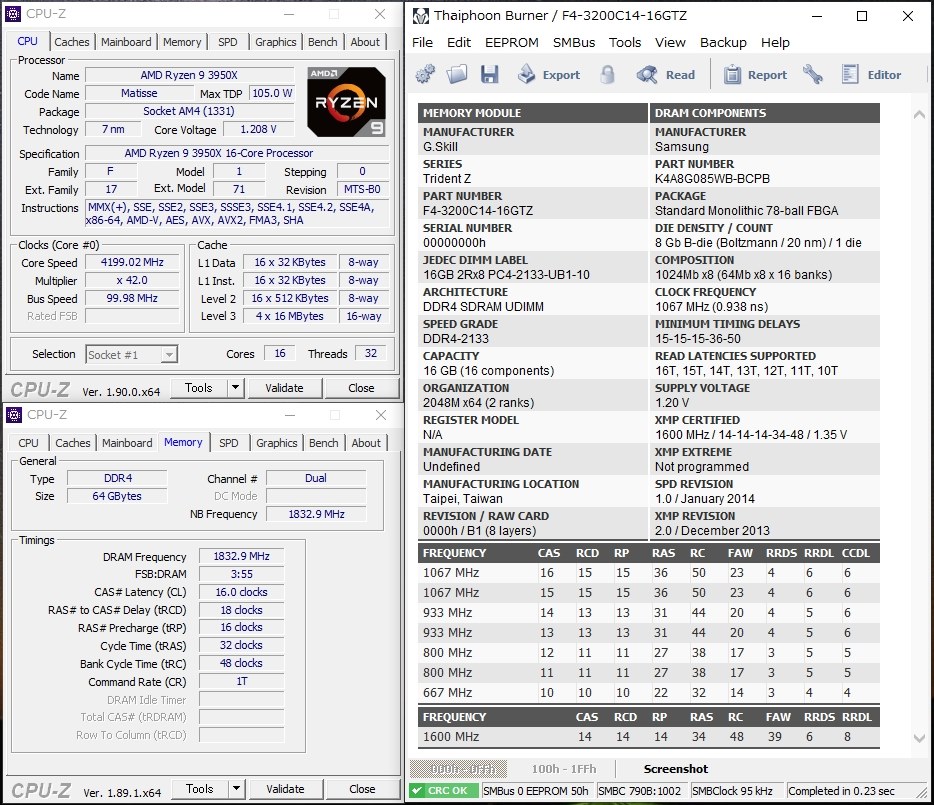Click the open file folder icon in Thaiphoon Burner
The width and height of the screenshot is (934, 805).
click(458, 74)
